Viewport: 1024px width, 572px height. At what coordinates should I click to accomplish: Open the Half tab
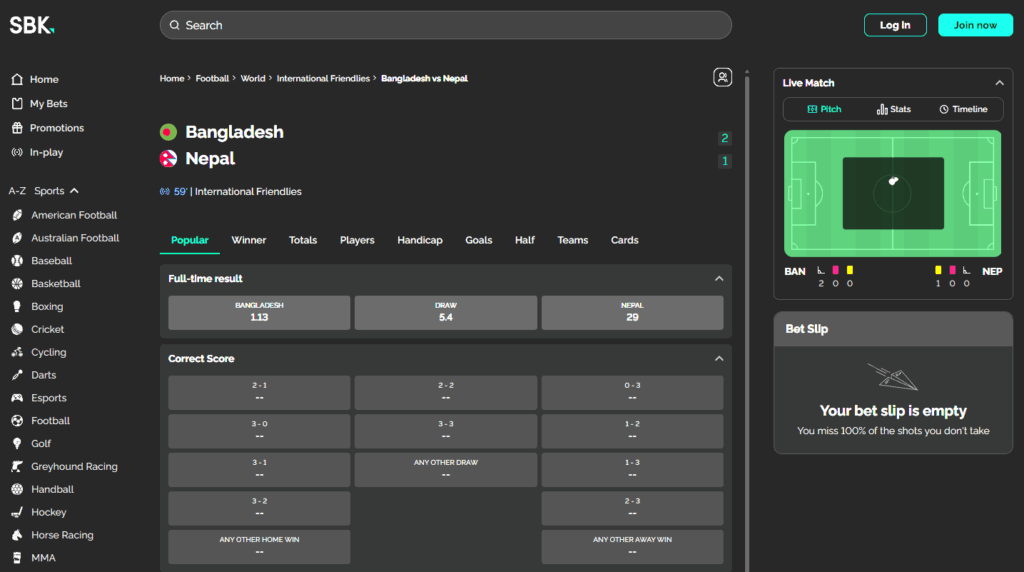525,240
